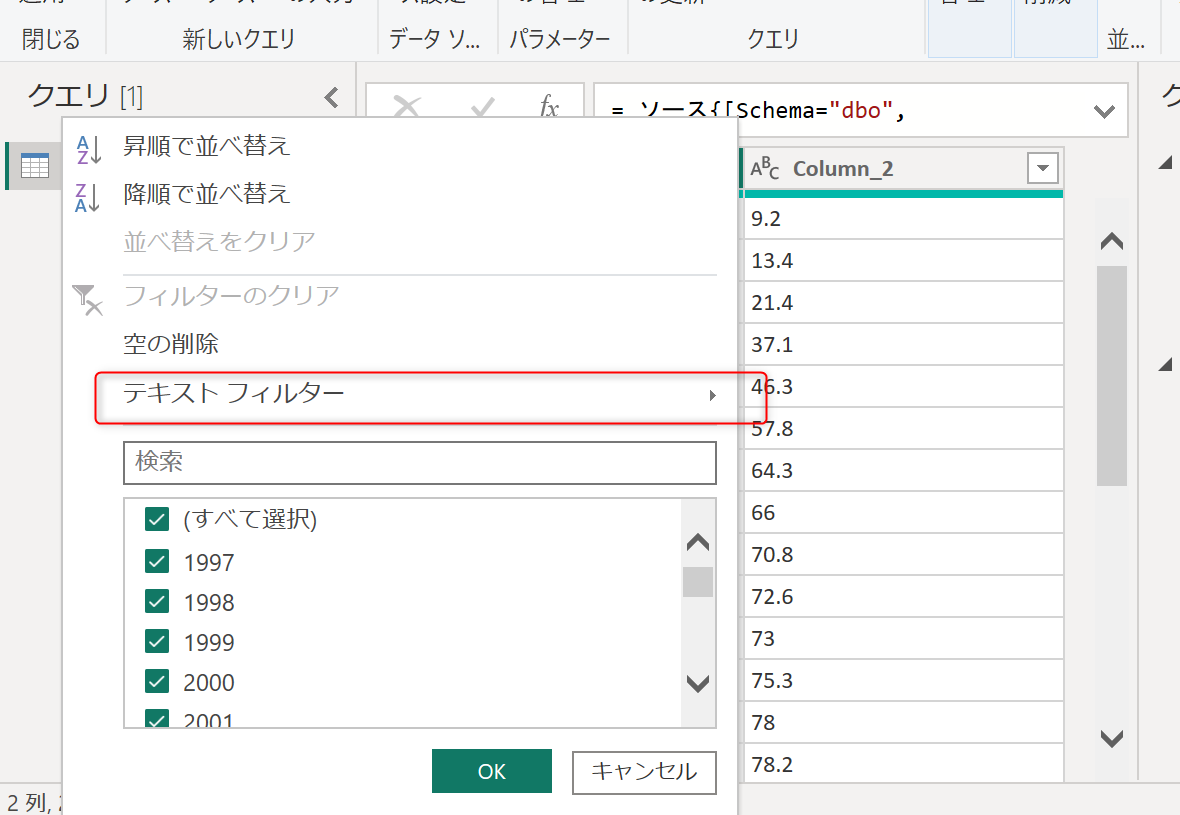Click the ABC data type icon on Column_2
The width and height of the screenshot is (1180, 815).
pos(764,168)
